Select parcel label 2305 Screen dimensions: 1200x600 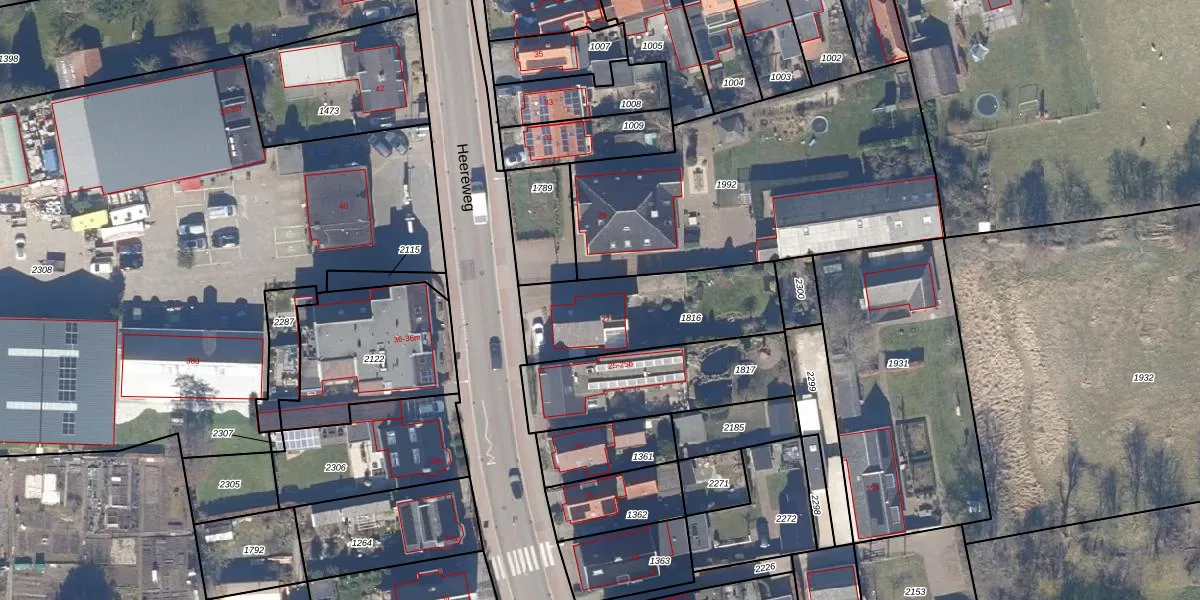coord(229,484)
